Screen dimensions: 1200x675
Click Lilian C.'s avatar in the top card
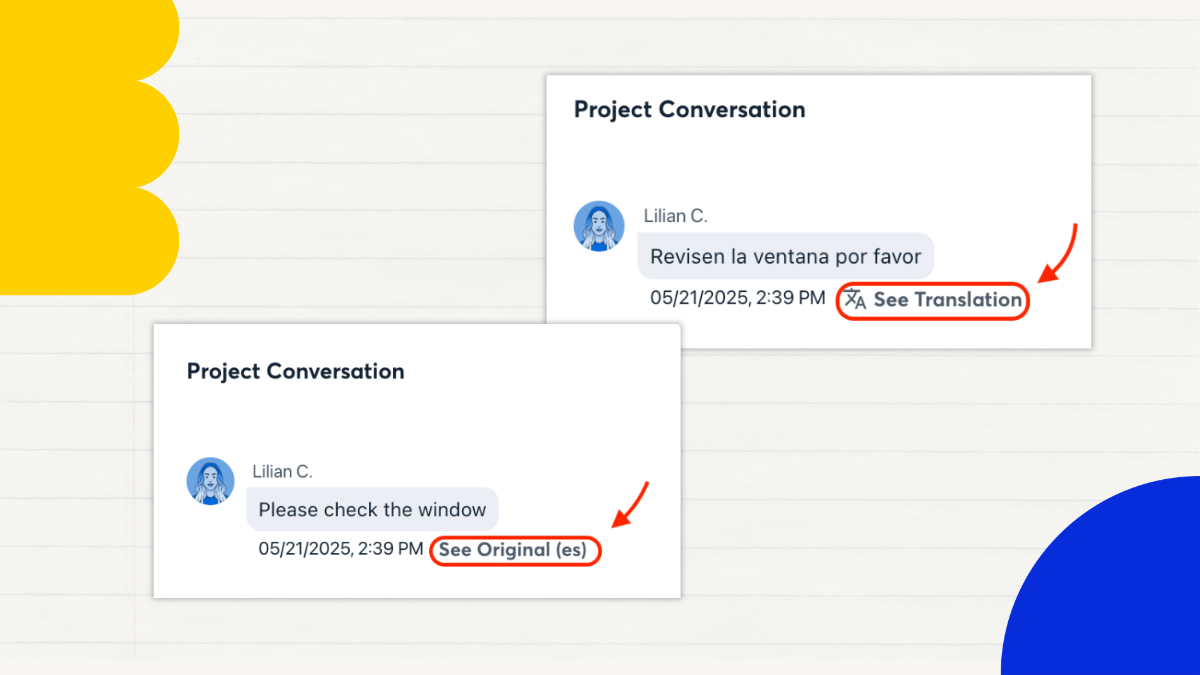tap(599, 226)
